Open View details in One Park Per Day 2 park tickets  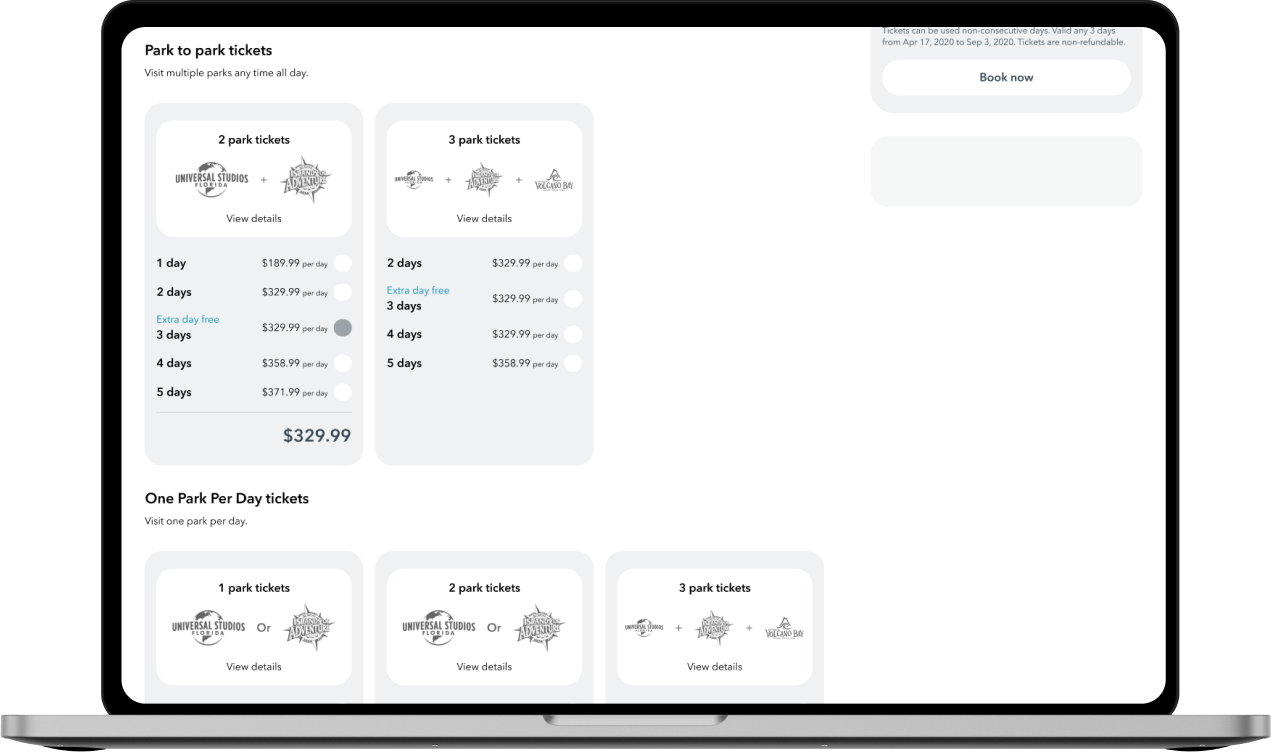point(484,666)
